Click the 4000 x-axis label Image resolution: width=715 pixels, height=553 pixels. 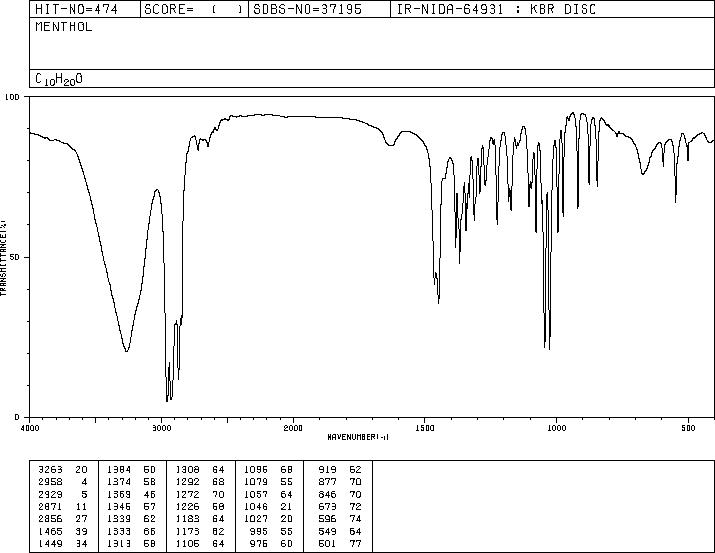[x=30, y=428]
